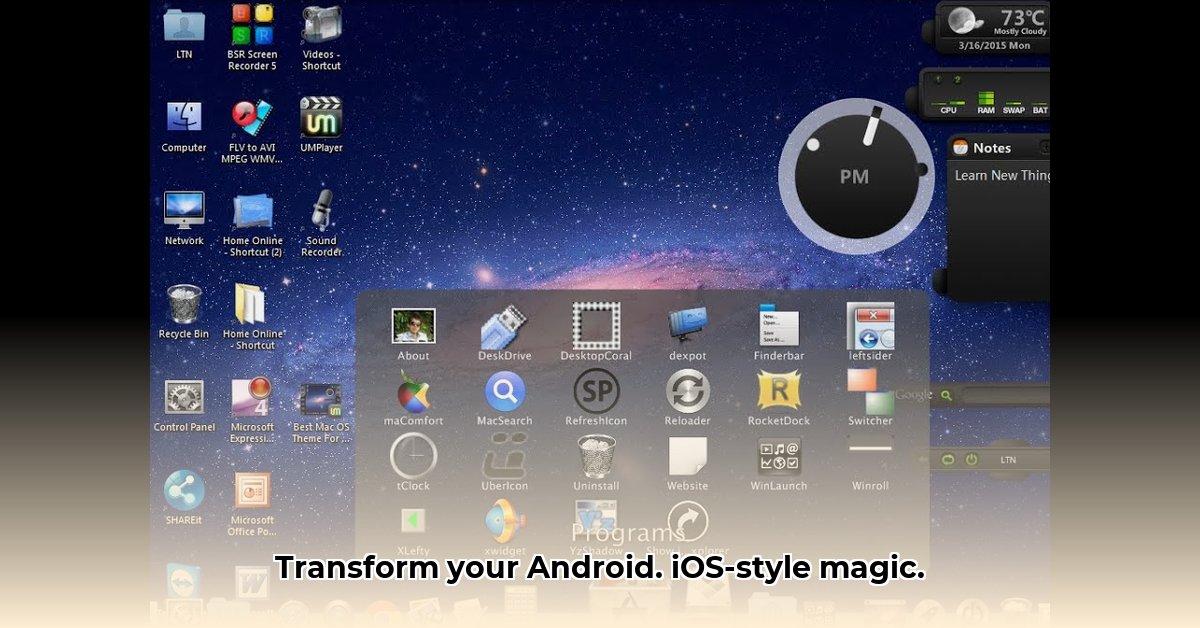Open dexpot in the Programs panel
The image size is (1200, 628).
click(x=686, y=325)
